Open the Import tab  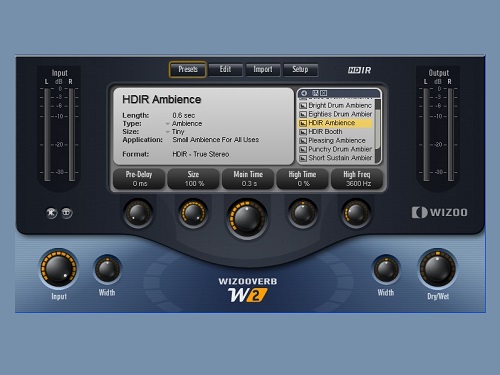tap(263, 70)
